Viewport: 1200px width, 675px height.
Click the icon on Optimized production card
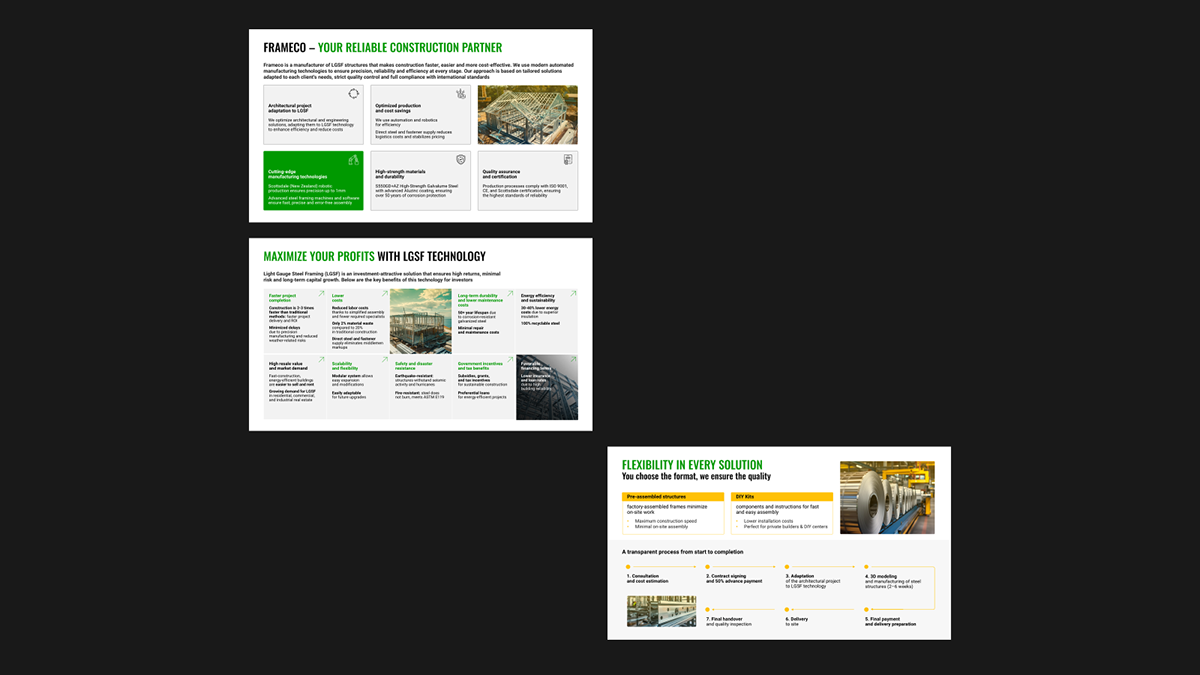tap(460, 94)
